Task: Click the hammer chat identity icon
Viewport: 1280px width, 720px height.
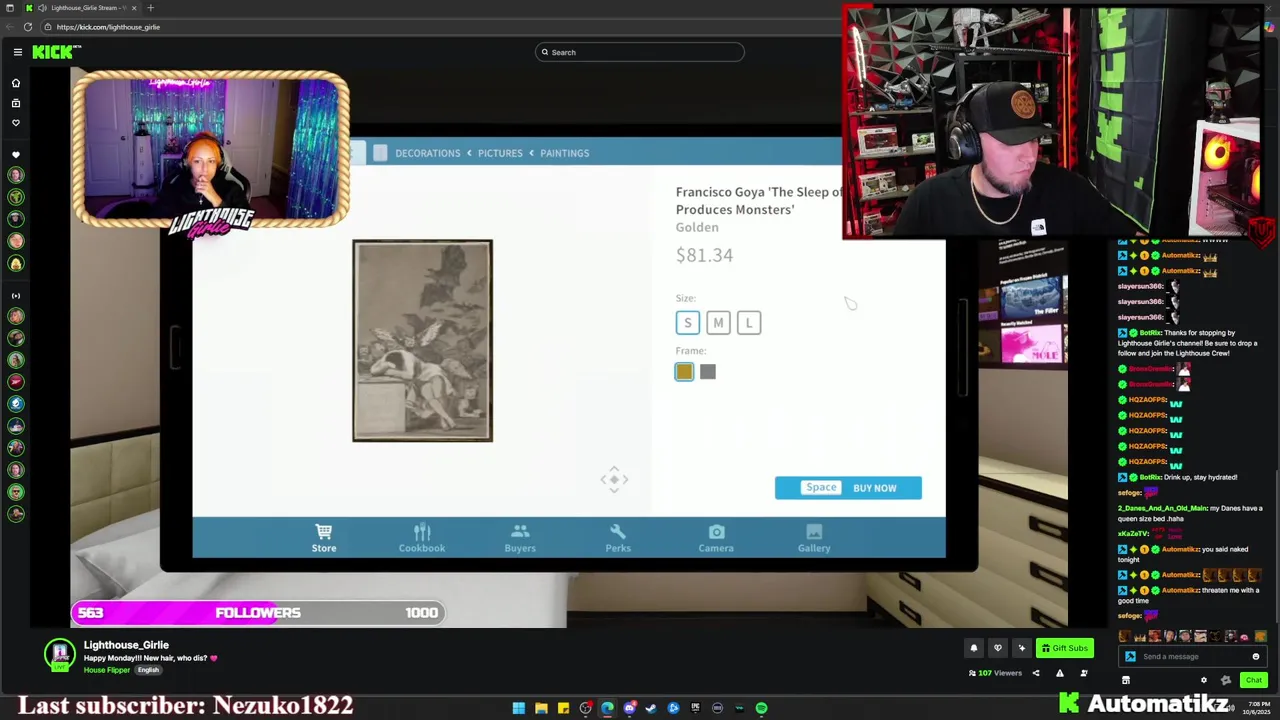Action: click(1130, 657)
